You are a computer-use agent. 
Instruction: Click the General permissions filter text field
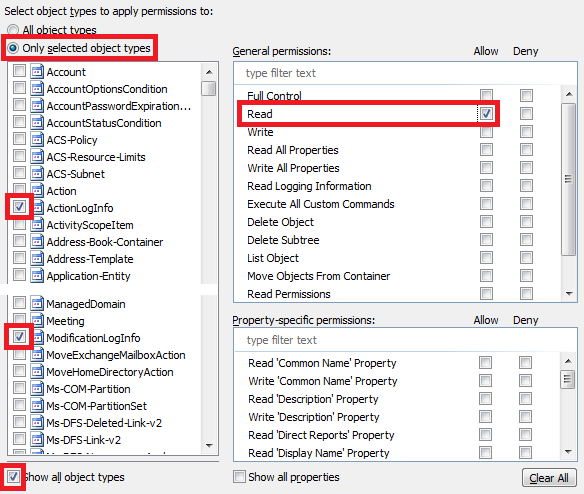click(405, 73)
